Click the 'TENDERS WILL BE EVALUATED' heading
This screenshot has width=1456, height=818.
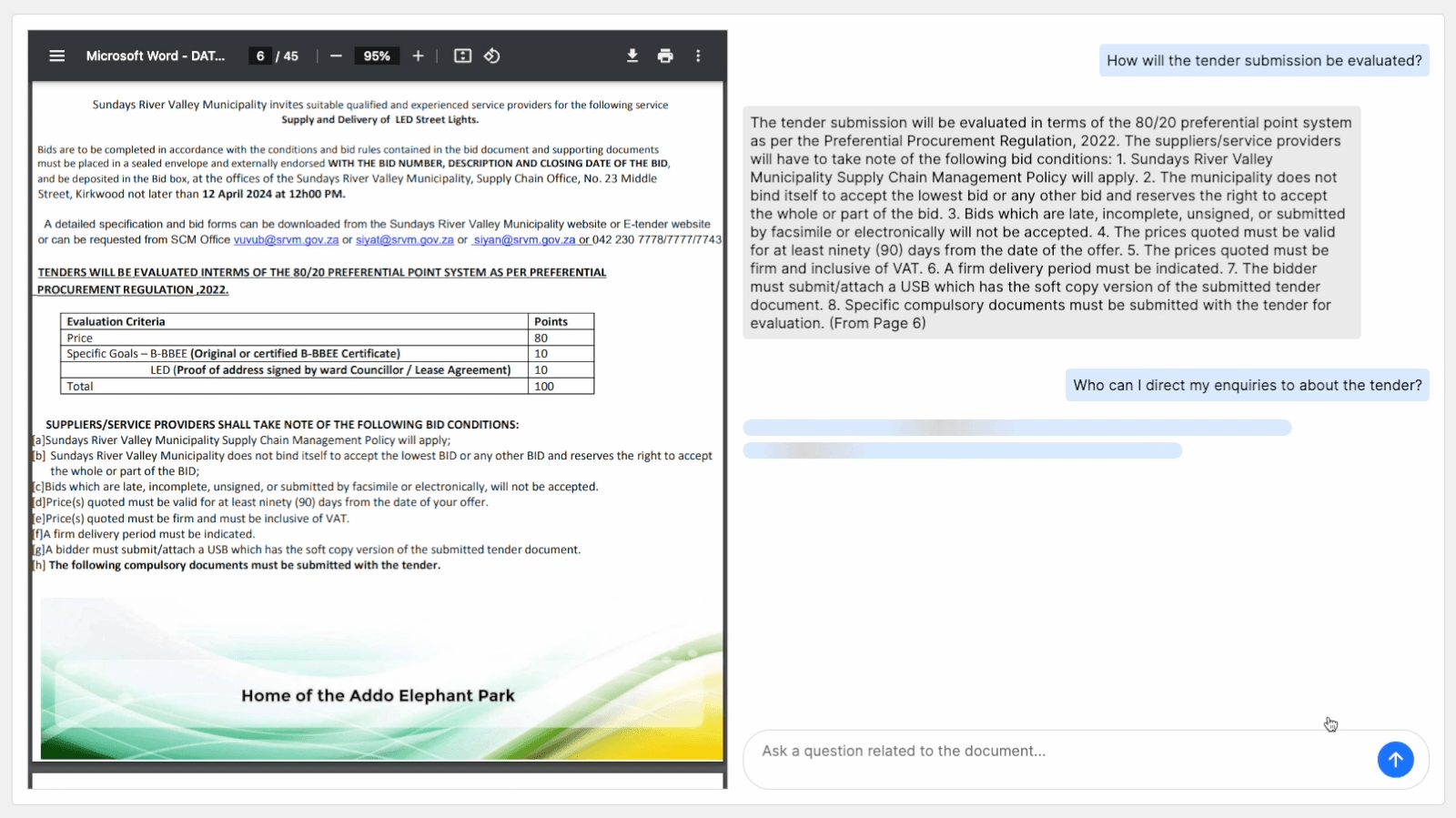(x=321, y=280)
